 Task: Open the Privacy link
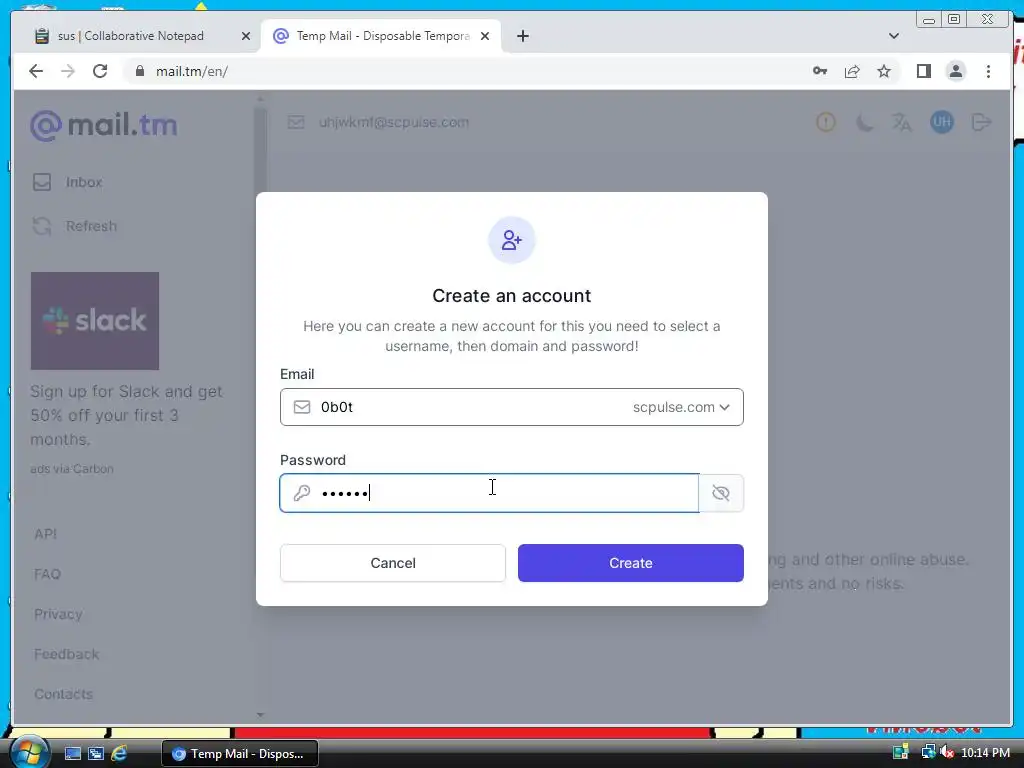pos(59,615)
